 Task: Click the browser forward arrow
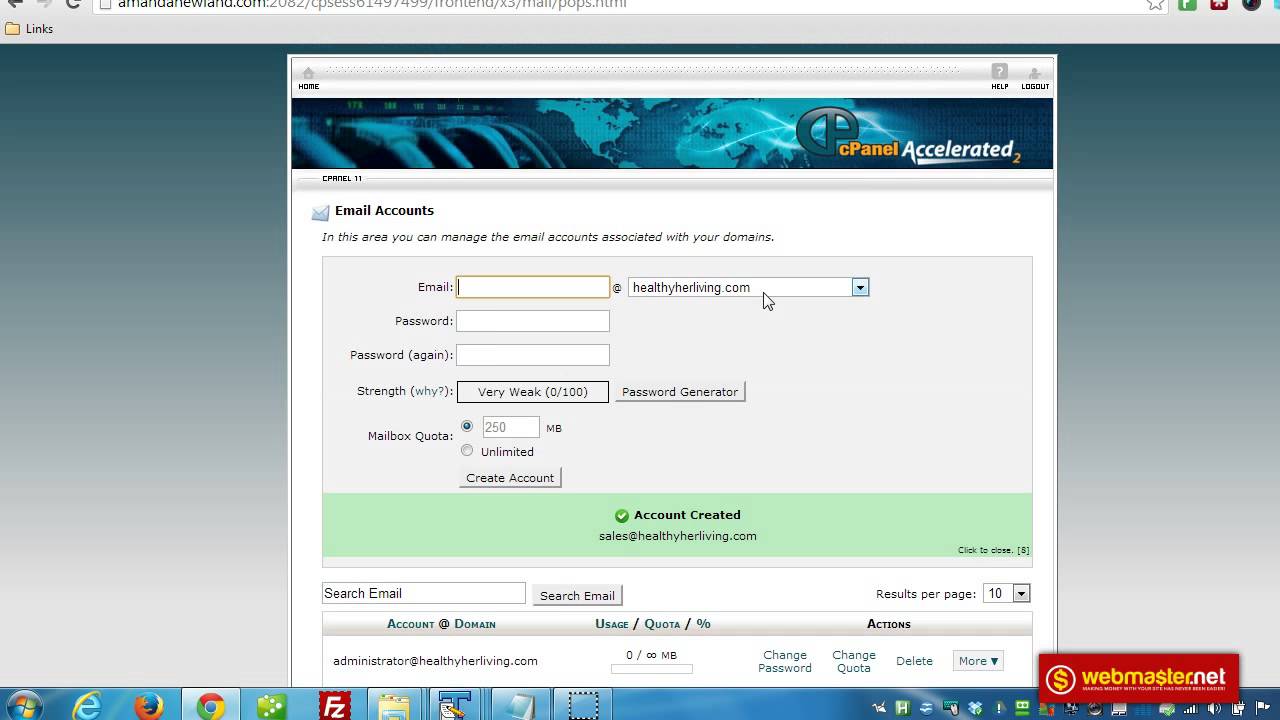(43, 4)
